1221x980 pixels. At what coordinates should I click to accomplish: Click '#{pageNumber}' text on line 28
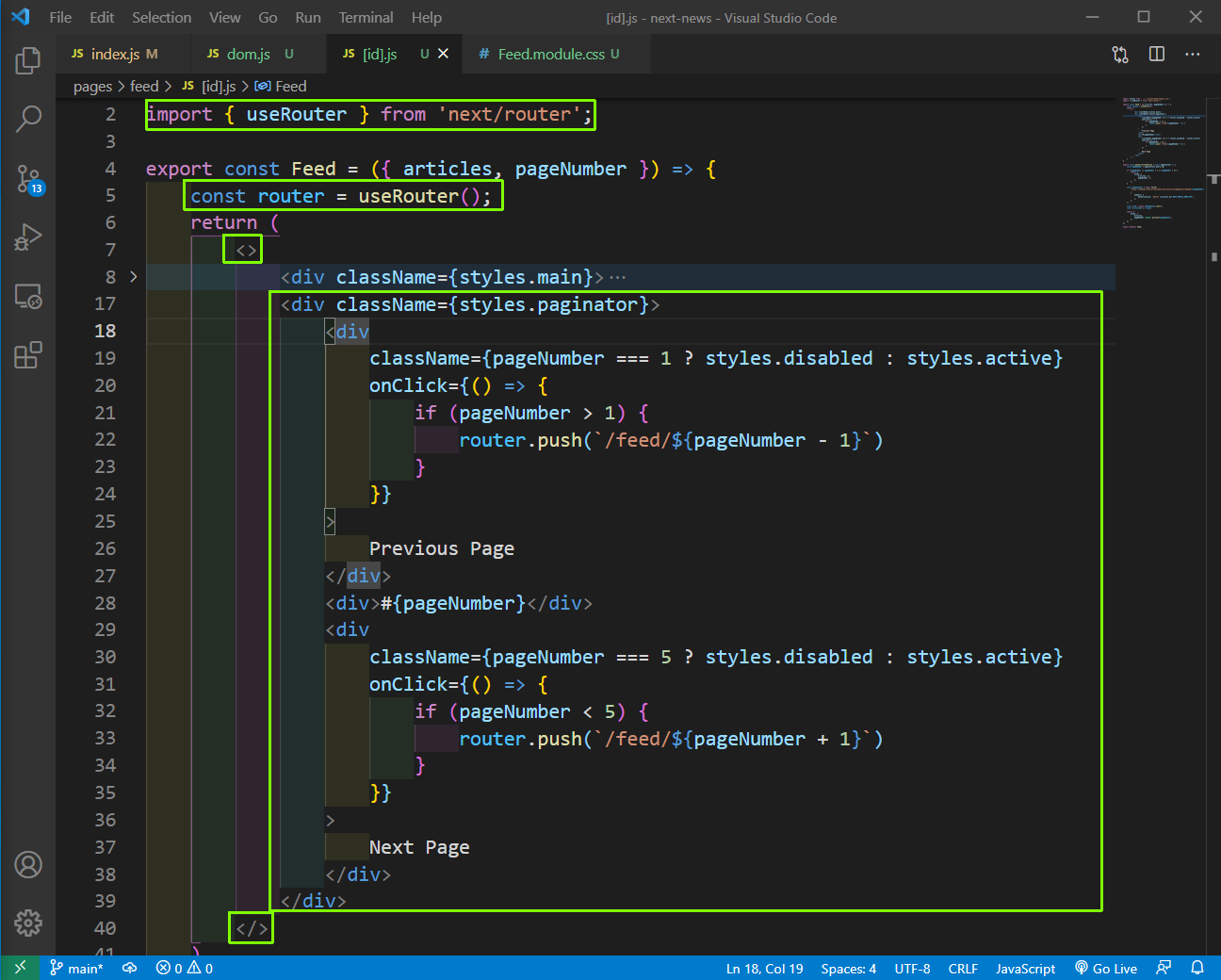(453, 603)
